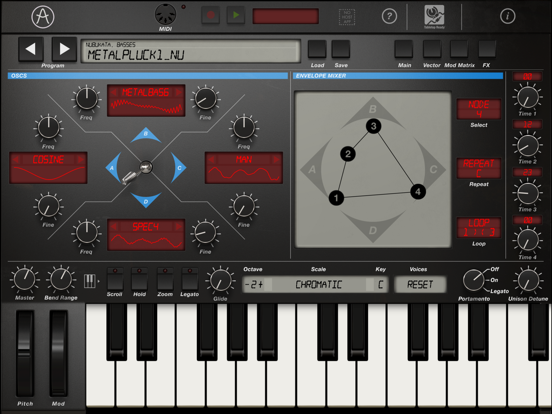Open the info icon at top right
Screen dimensions: 552x414
tap(507, 16)
